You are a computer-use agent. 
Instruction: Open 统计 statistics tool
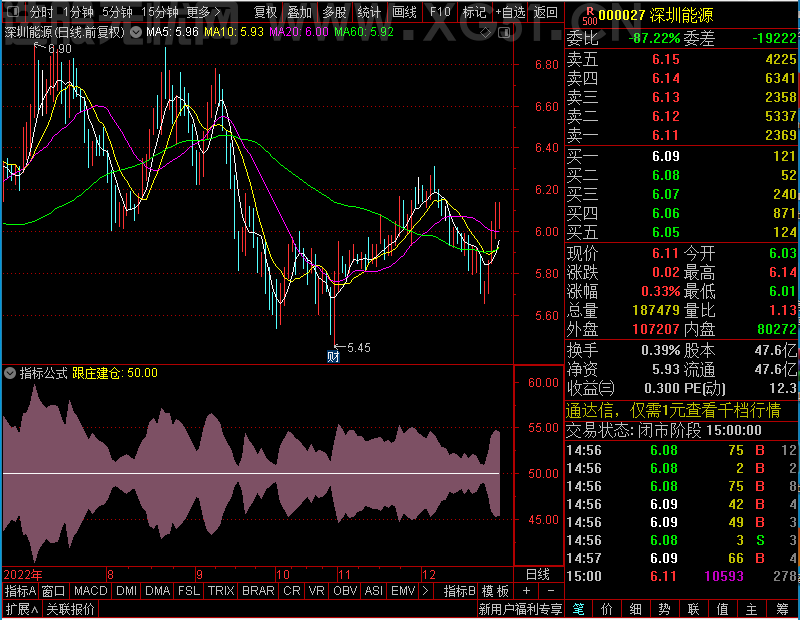[x=369, y=12]
